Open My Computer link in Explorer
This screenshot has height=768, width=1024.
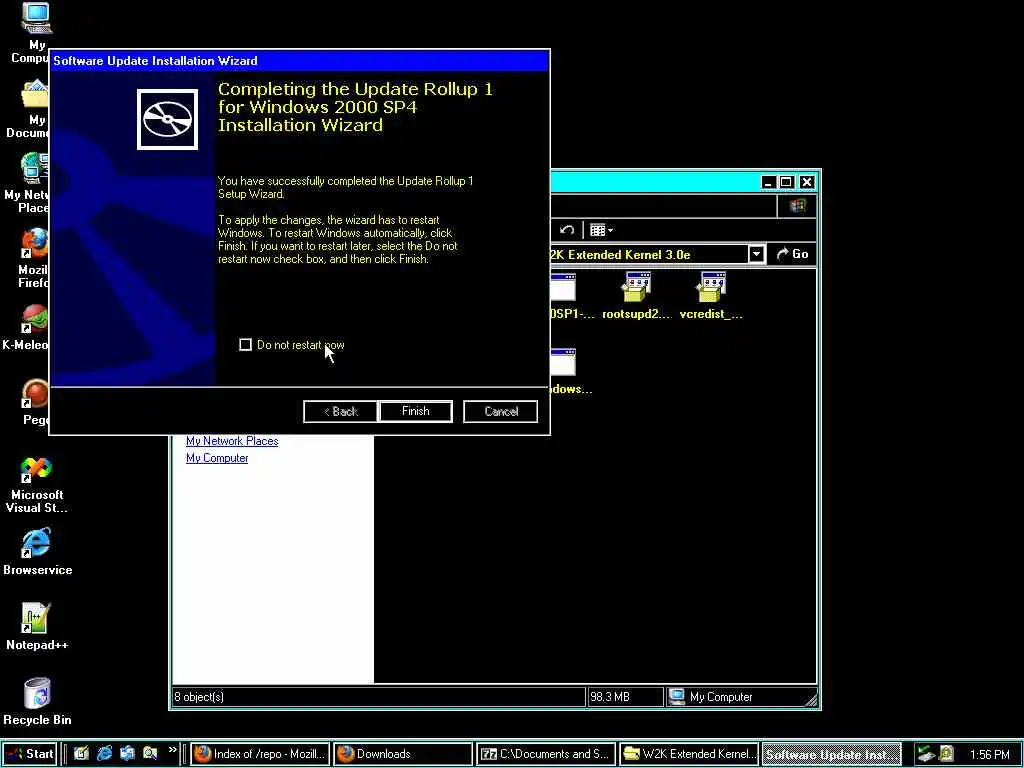217,458
